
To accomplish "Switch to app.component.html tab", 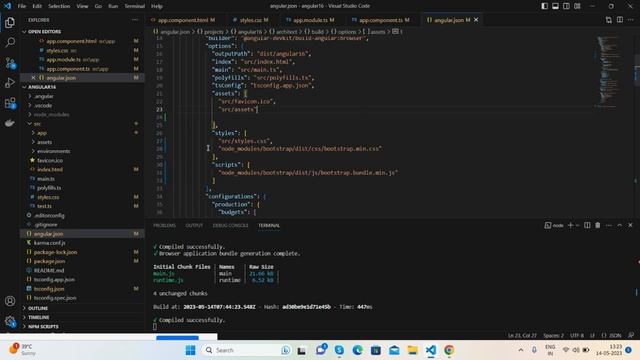I will pyautogui.click(x=183, y=20).
